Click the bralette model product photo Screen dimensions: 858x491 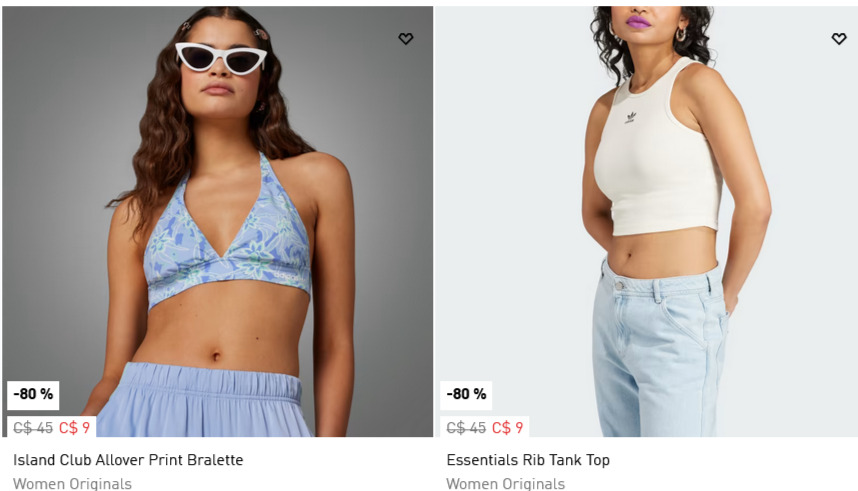[218, 221]
